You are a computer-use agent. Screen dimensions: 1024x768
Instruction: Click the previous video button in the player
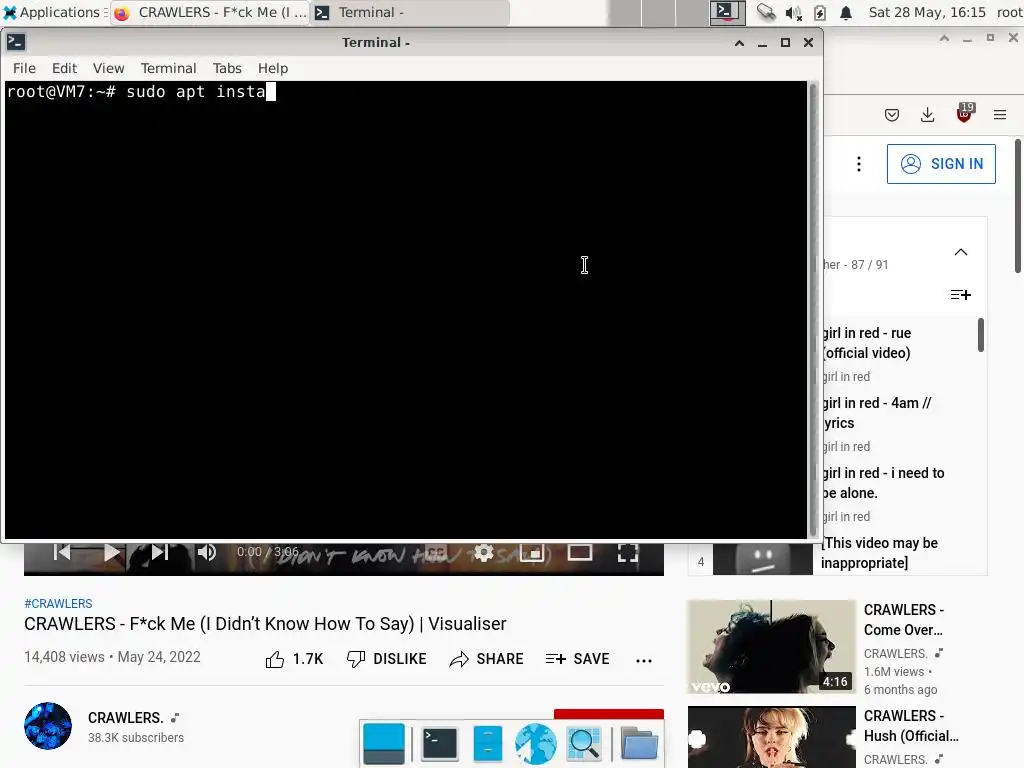[62, 553]
